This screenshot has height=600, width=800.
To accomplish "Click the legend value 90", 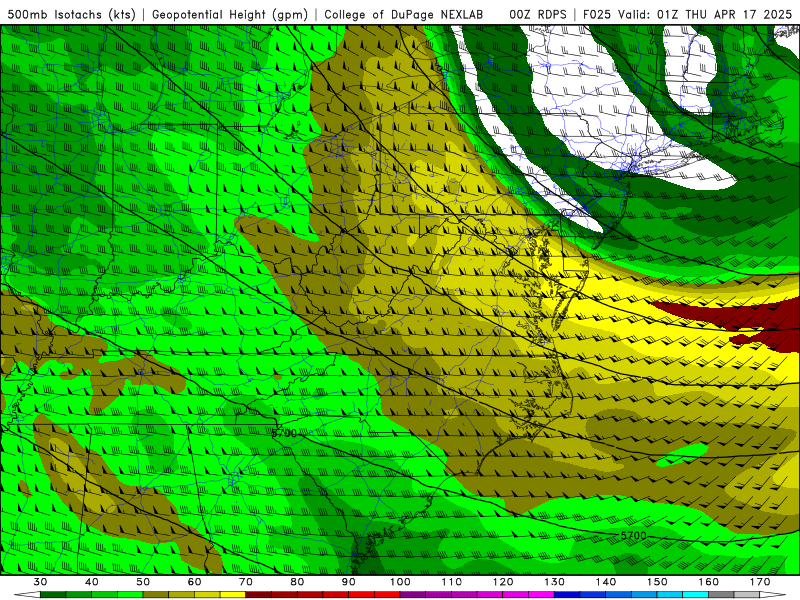I will 349,582.
